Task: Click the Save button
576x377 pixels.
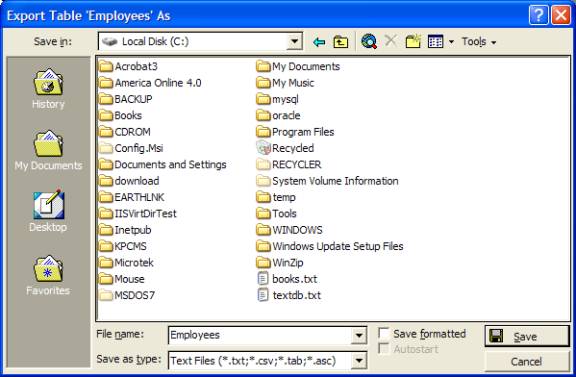Action: point(527,336)
